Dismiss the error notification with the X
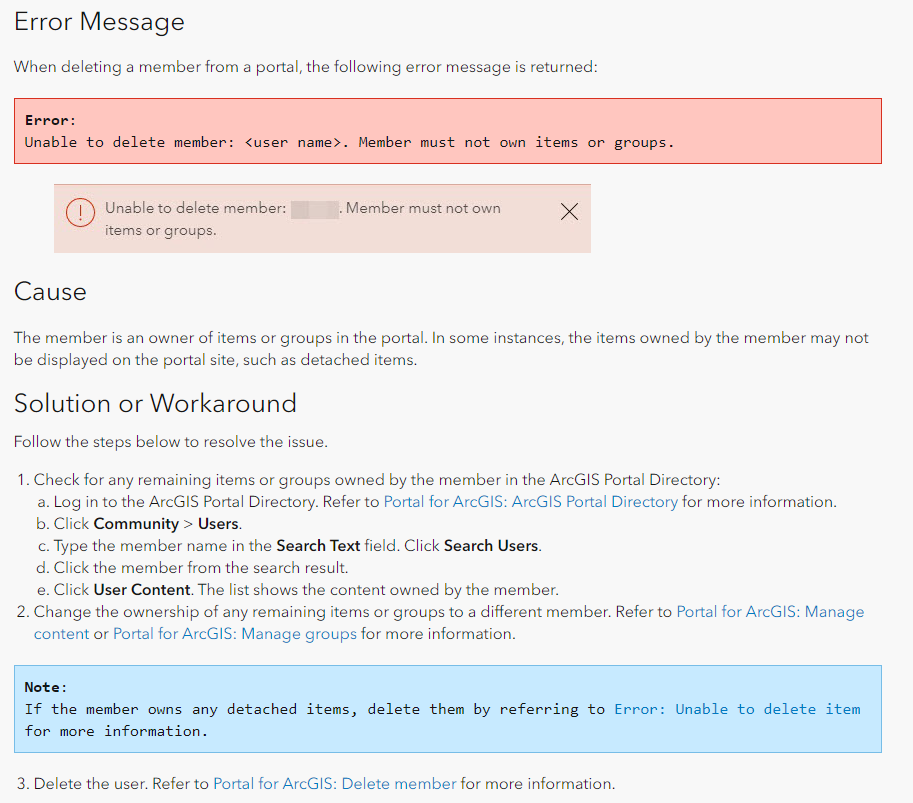Image resolution: width=913 pixels, height=803 pixels. (569, 211)
